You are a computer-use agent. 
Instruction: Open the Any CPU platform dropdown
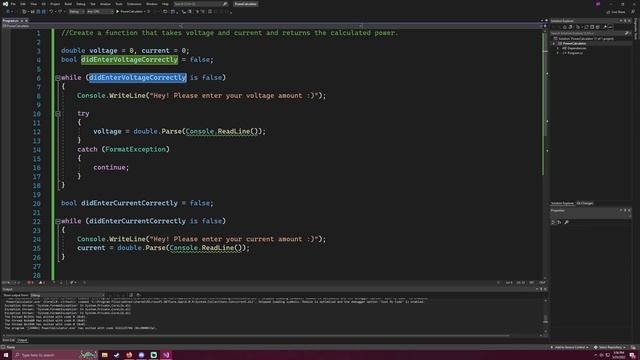[100, 12]
